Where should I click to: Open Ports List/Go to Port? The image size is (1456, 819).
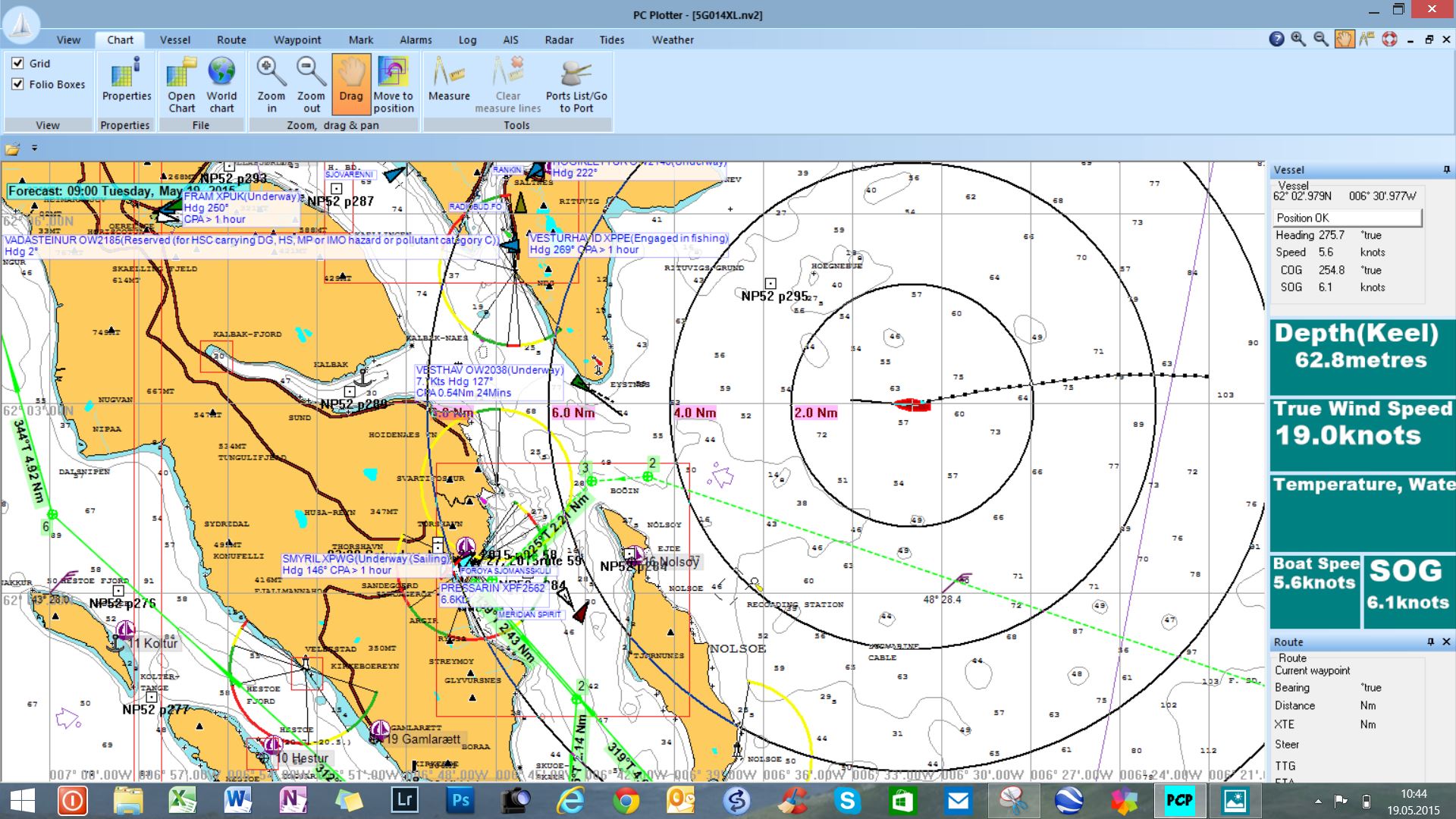[x=576, y=84]
